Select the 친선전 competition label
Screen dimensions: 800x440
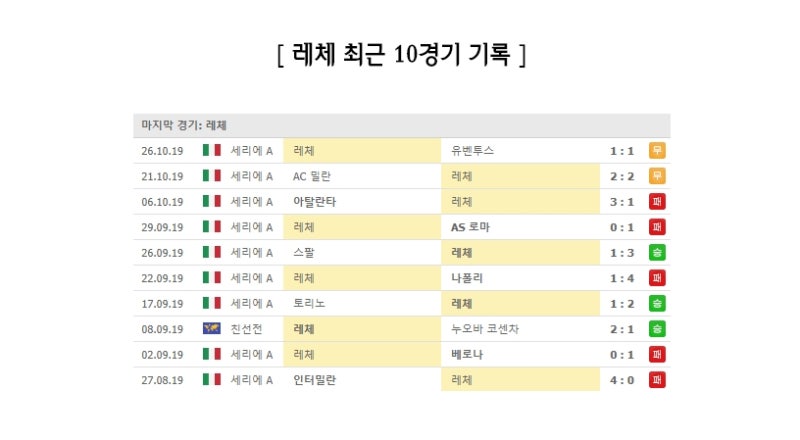click(x=246, y=329)
